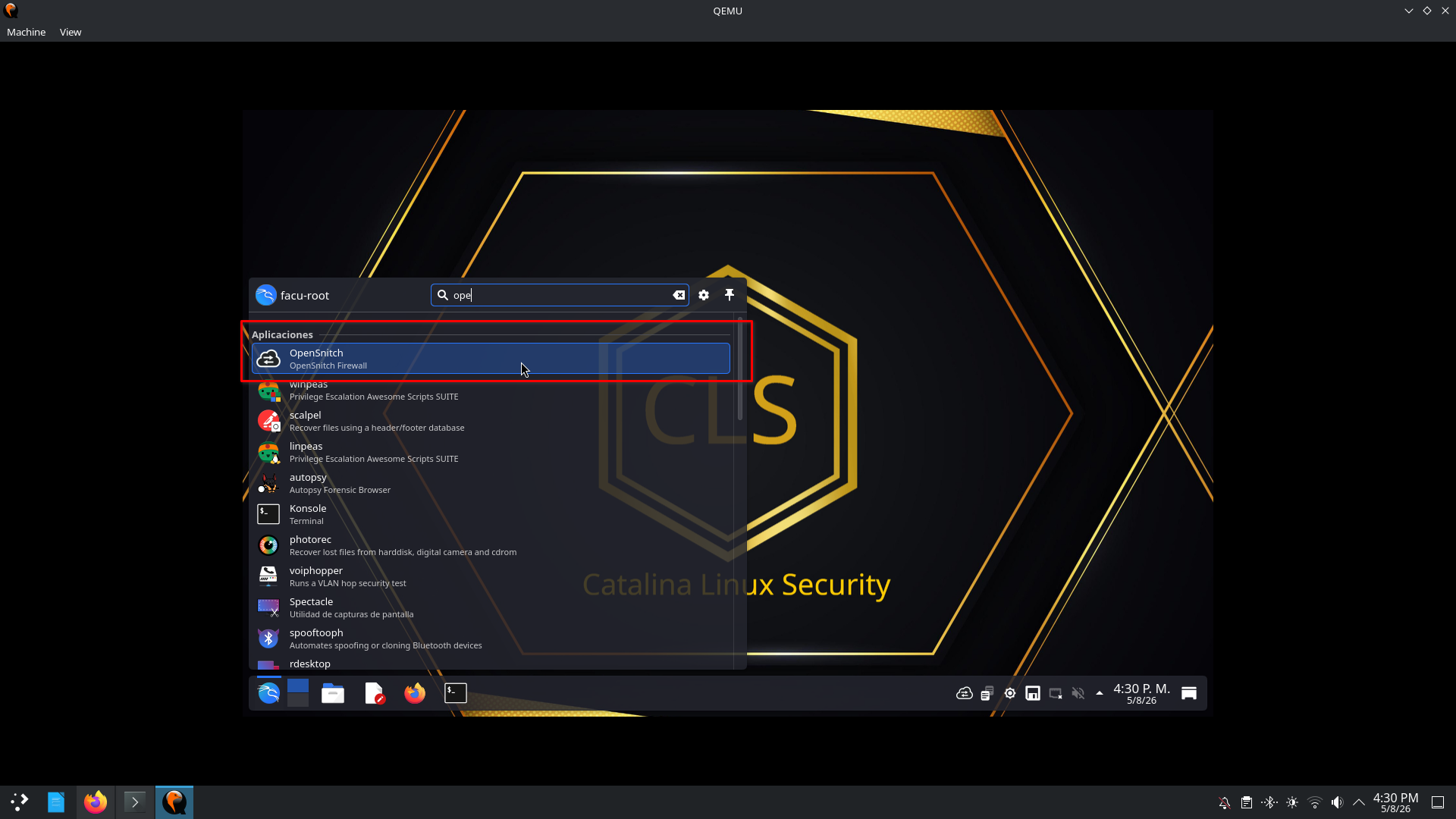Pin the application launcher open

730,295
